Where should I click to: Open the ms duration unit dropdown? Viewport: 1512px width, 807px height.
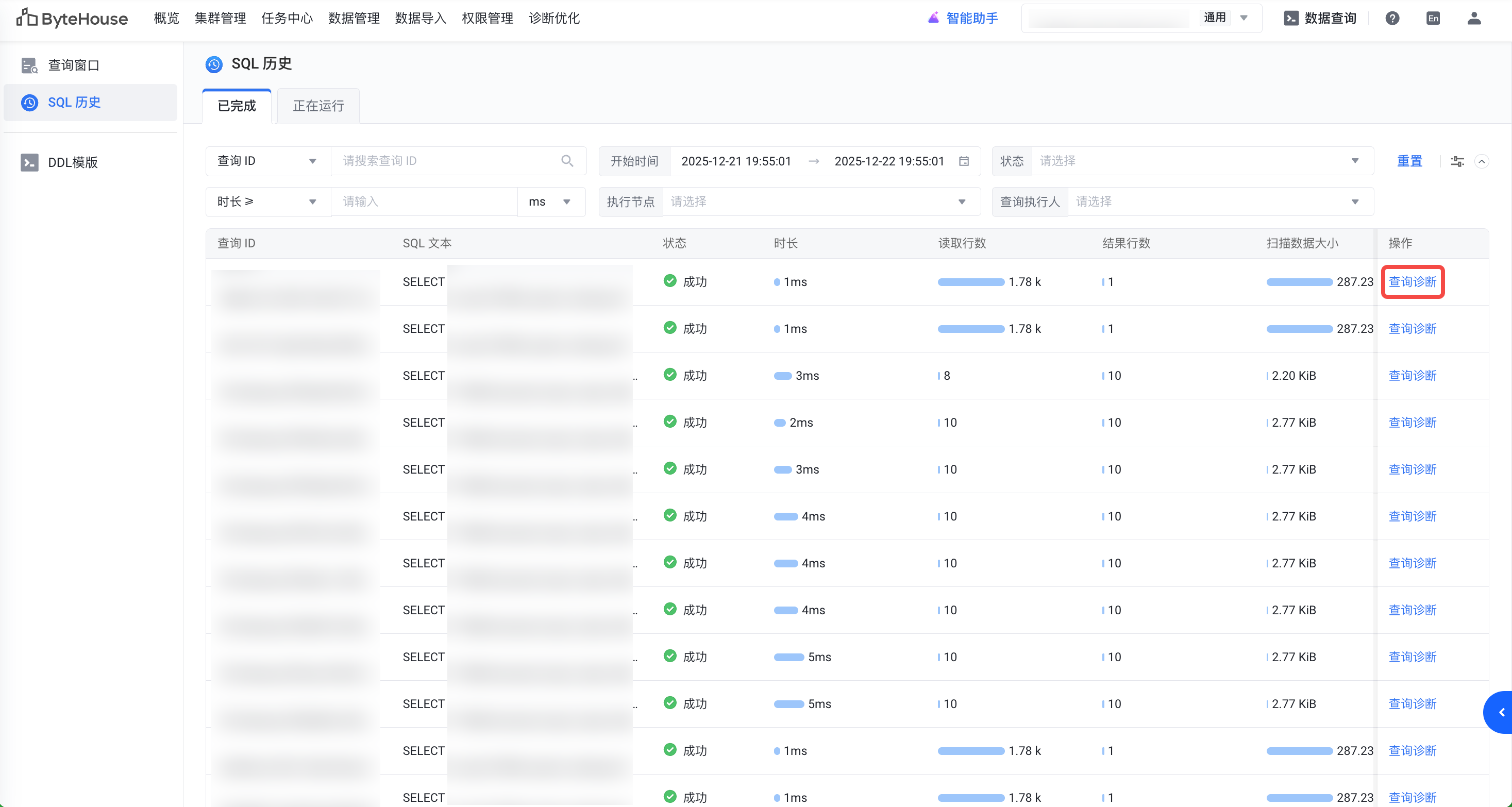(550, 202)
